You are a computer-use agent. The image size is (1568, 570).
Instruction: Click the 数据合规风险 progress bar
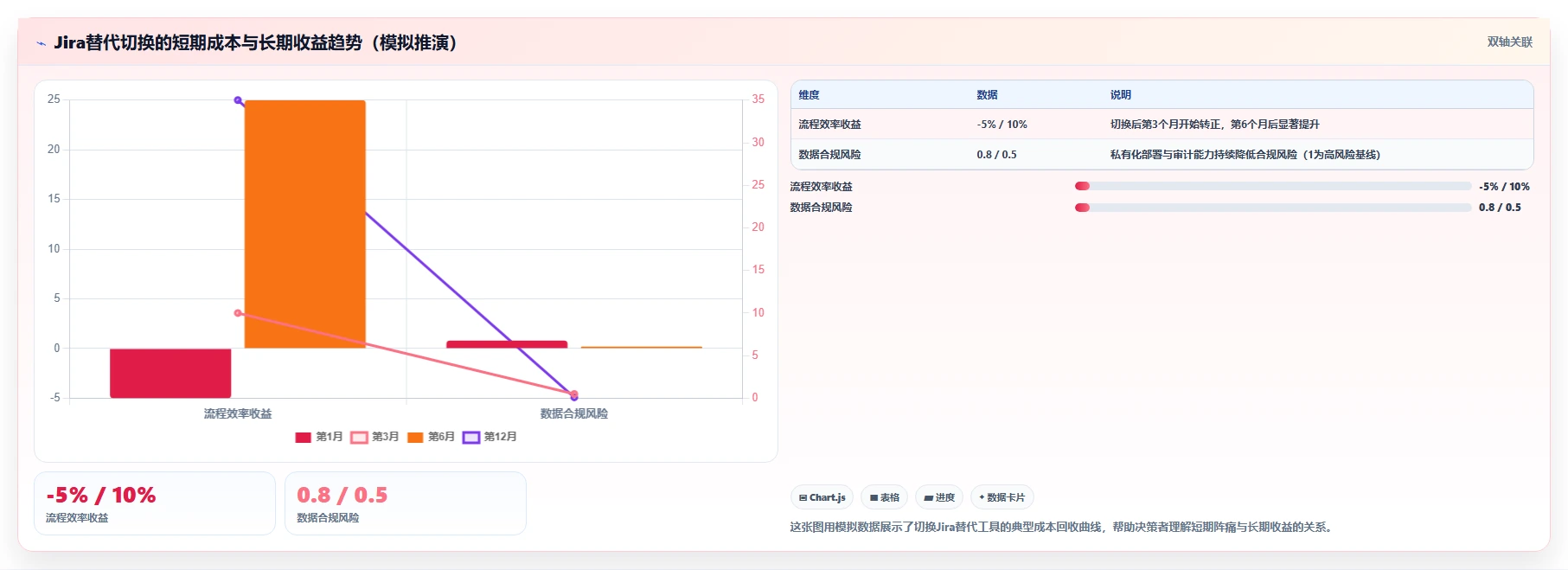tap(1272, 208)
